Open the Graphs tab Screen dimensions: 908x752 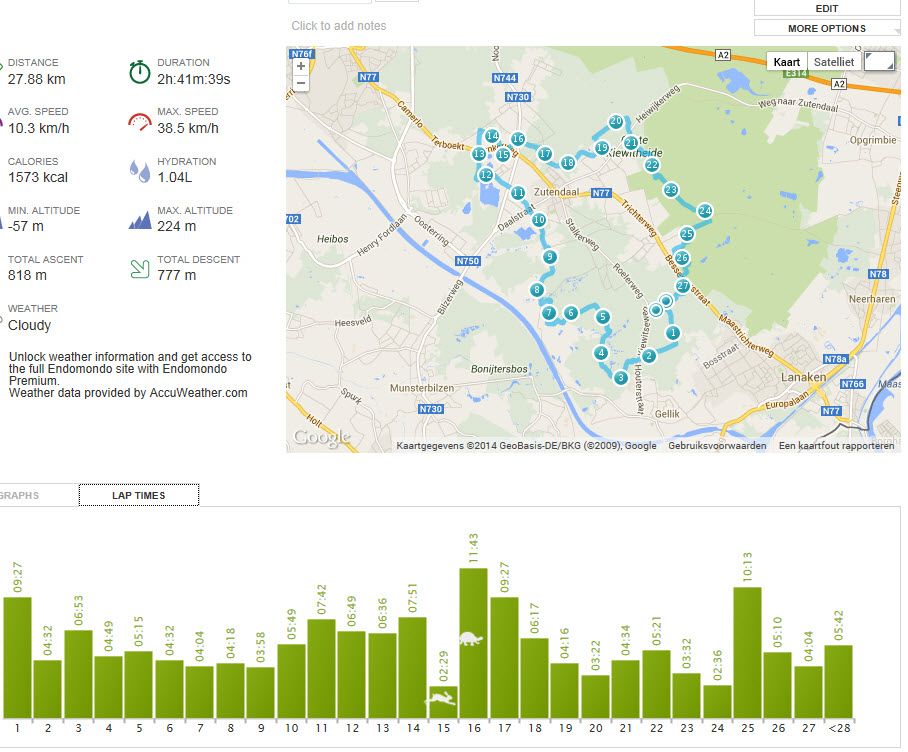(20, 495)
